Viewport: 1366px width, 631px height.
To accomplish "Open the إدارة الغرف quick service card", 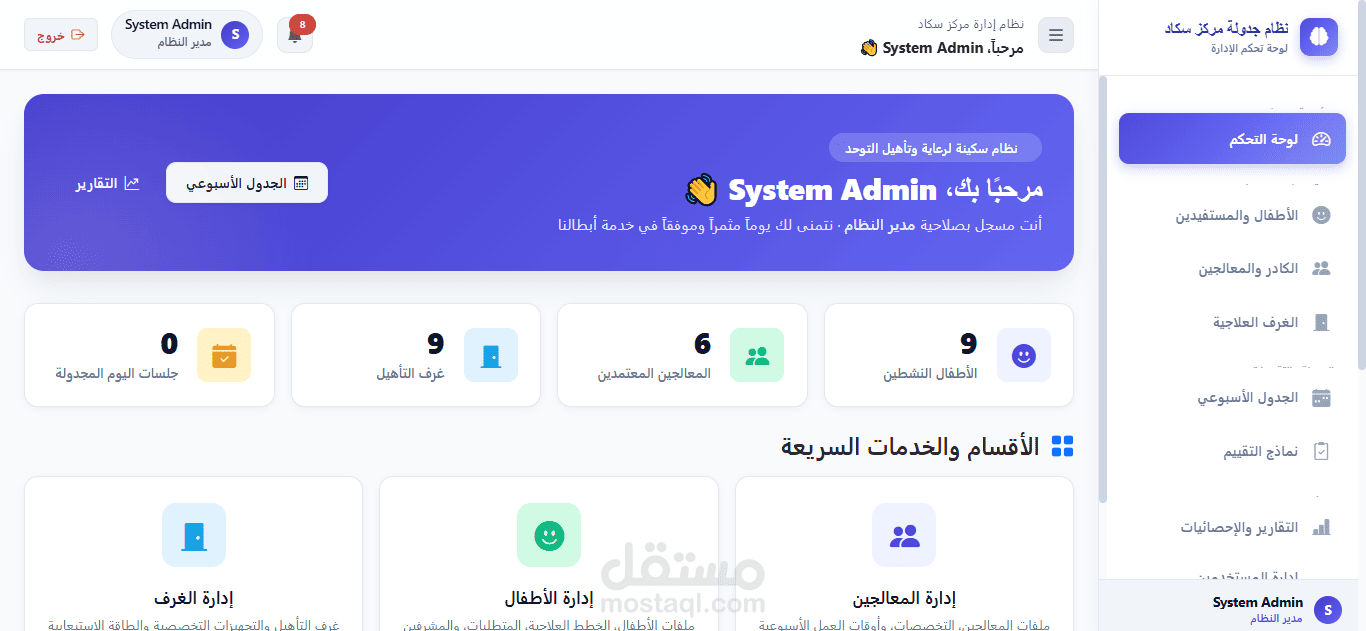I will click(x=194, y=554).
